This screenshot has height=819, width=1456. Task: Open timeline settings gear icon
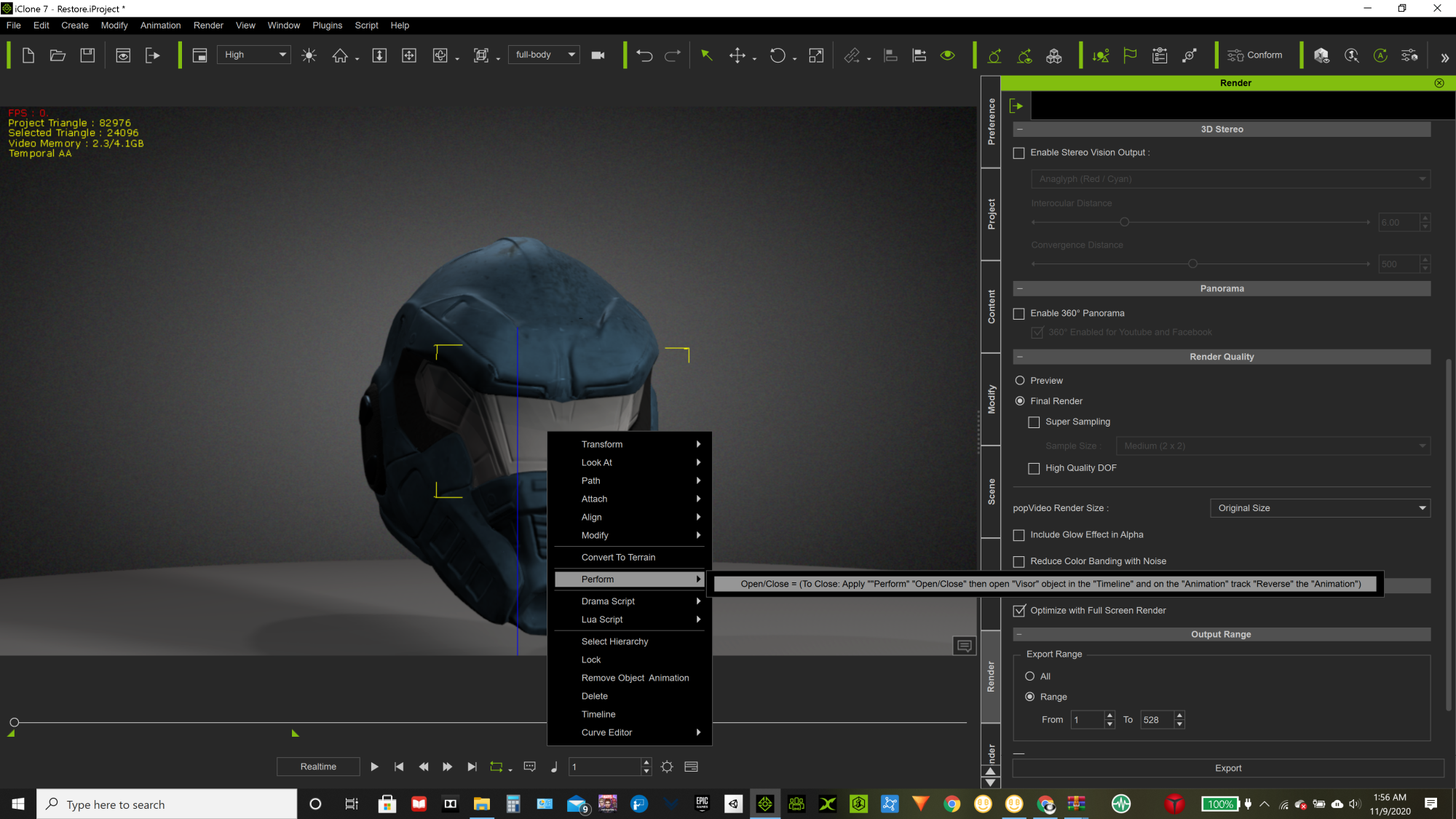pyautogui.click(x=667, y=767)
